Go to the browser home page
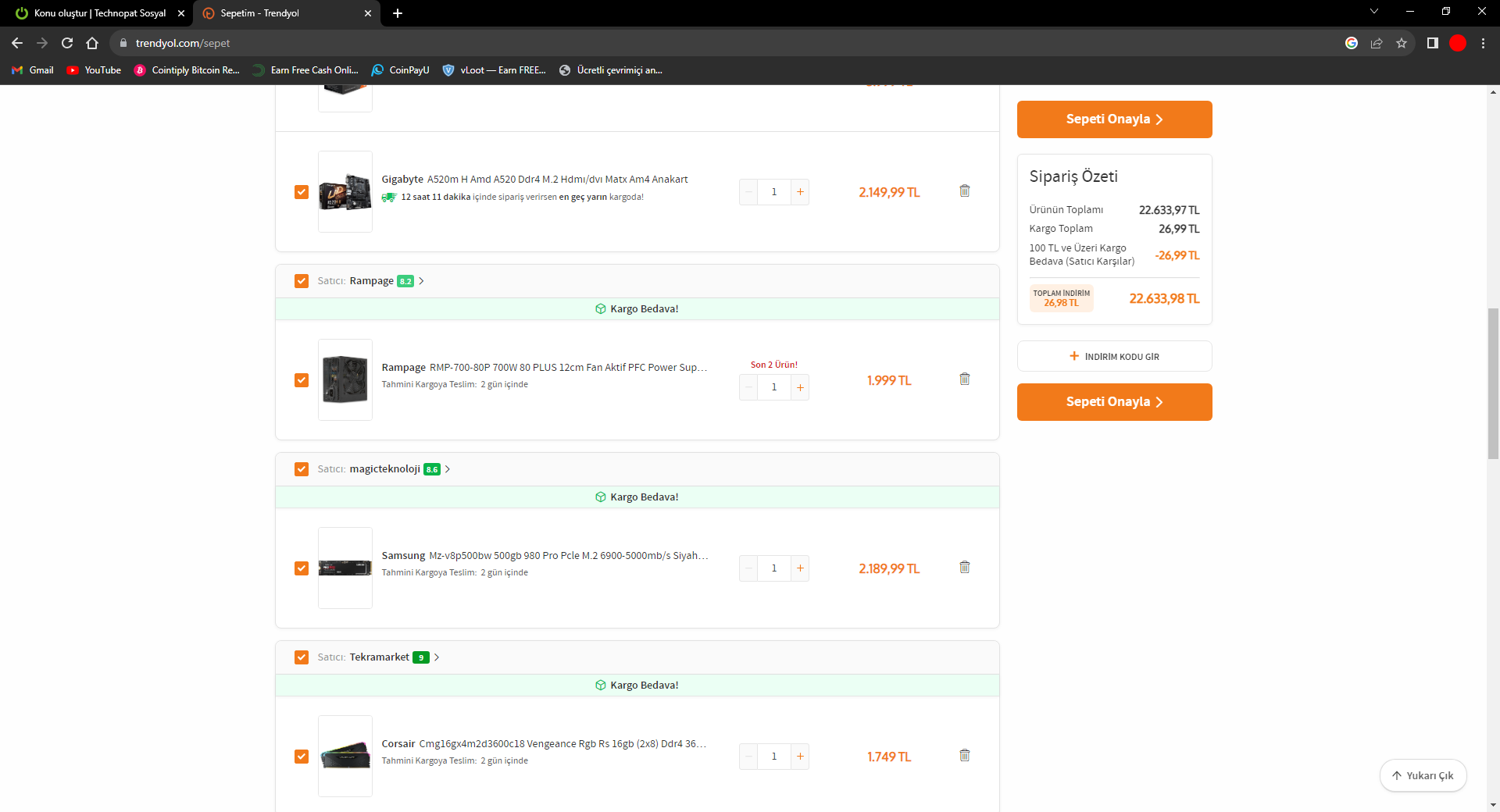Image resolution: width=1500 pixels, height=812 pixels. click(92, 43)
